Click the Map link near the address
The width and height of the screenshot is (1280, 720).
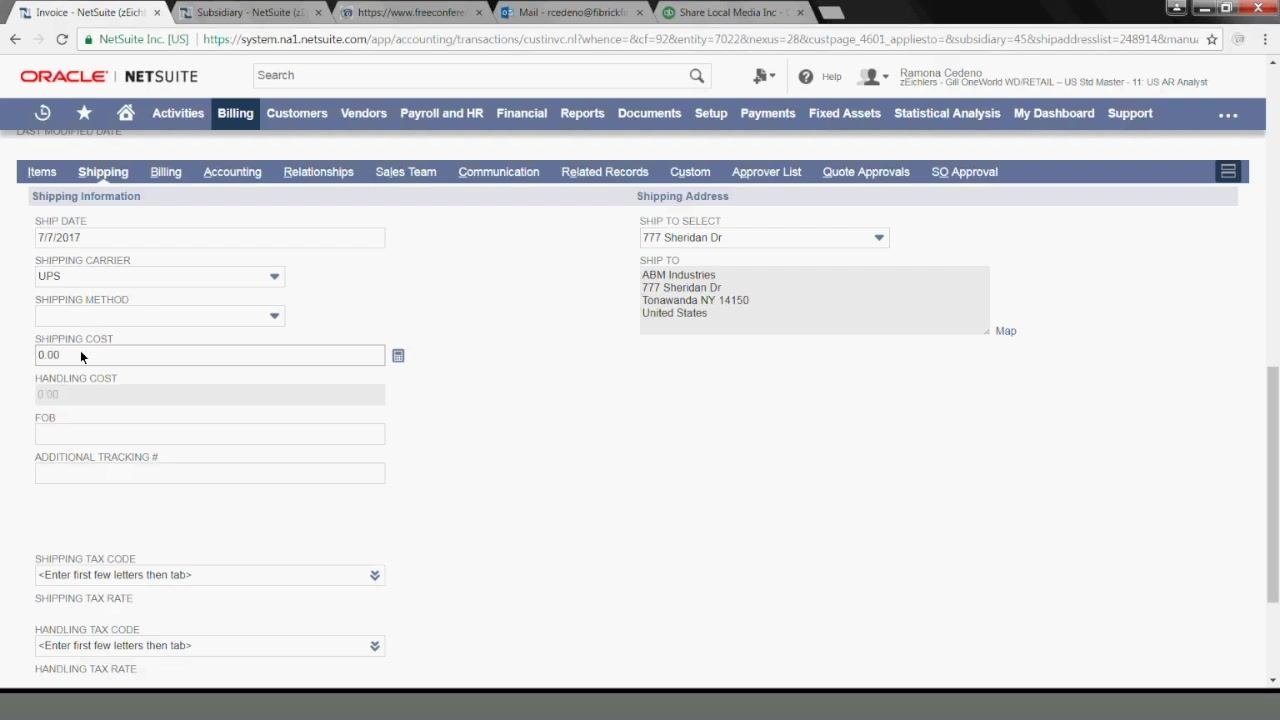(1006, 331)
